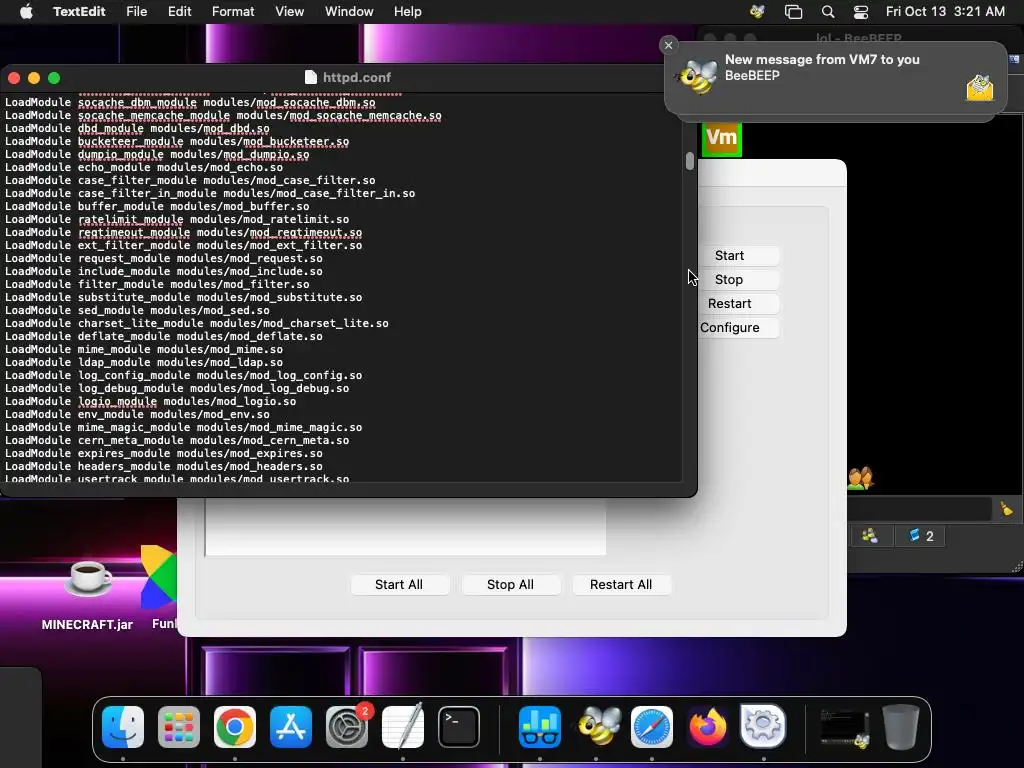Switch to TextEdit in the dock
1024x768 pixels.
point(403,727)
